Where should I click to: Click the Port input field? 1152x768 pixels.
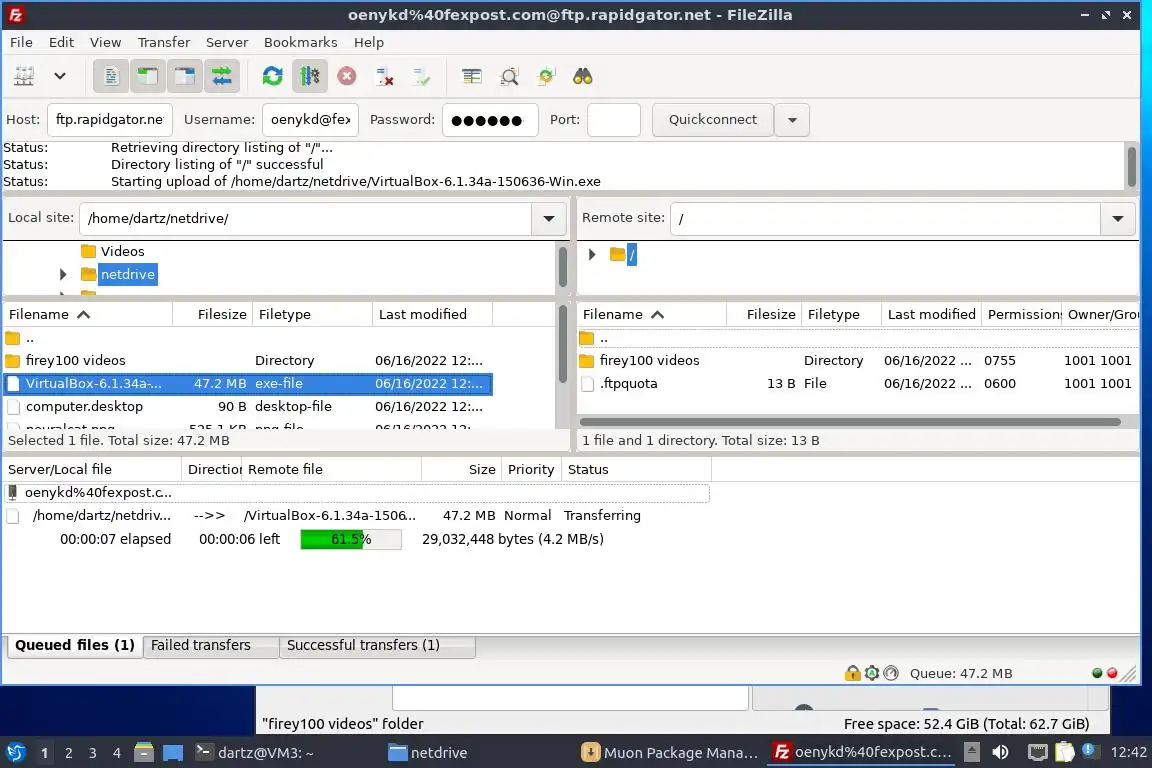613,120
